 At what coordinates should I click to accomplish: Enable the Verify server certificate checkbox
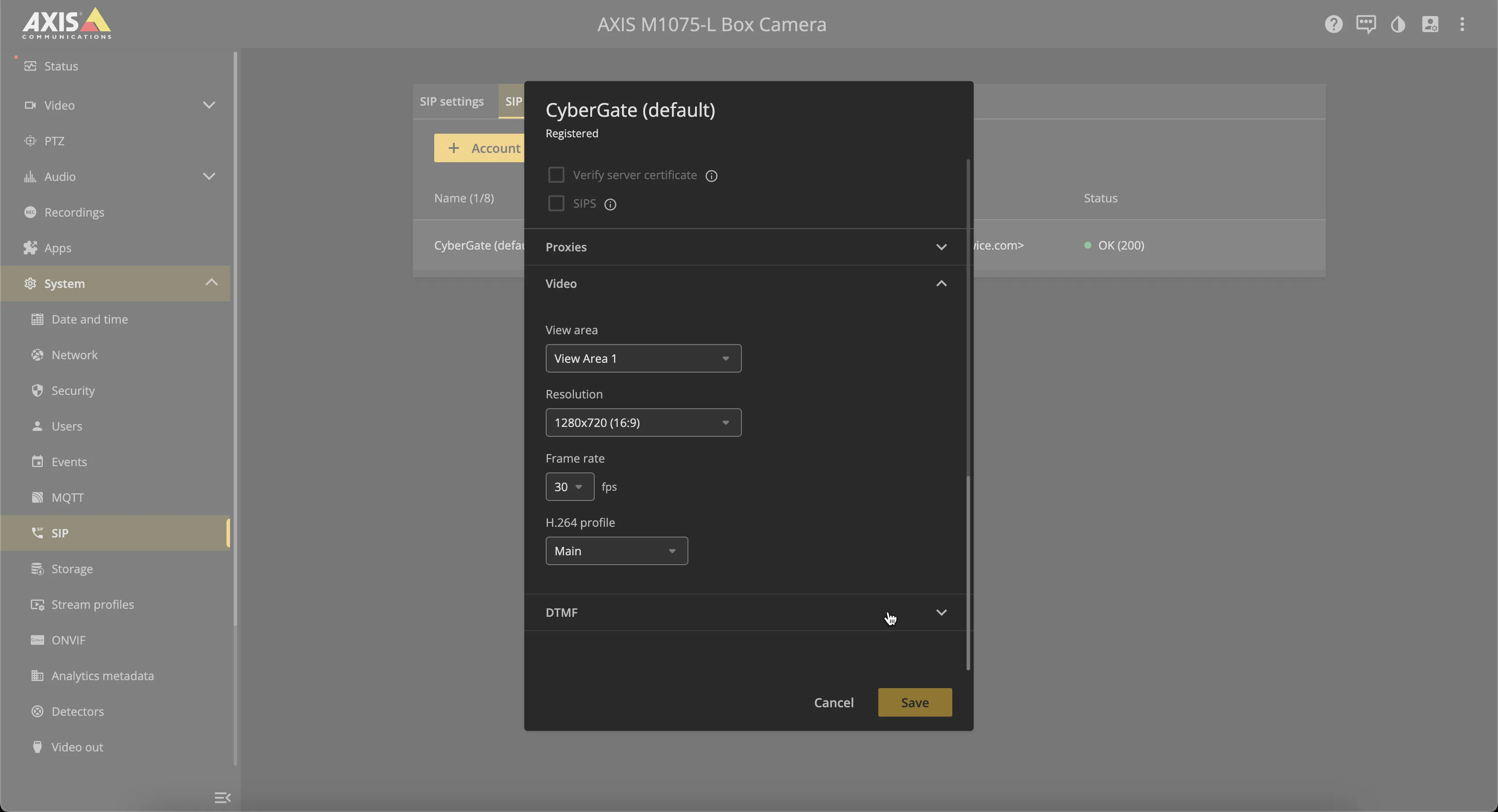556,175
